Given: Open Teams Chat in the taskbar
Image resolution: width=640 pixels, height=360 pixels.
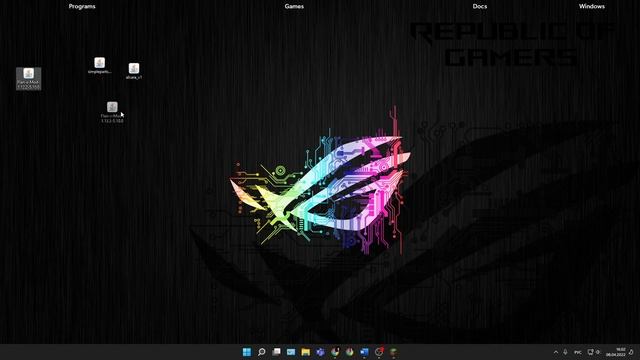Looking at the screenshot, I should (320, 352).
